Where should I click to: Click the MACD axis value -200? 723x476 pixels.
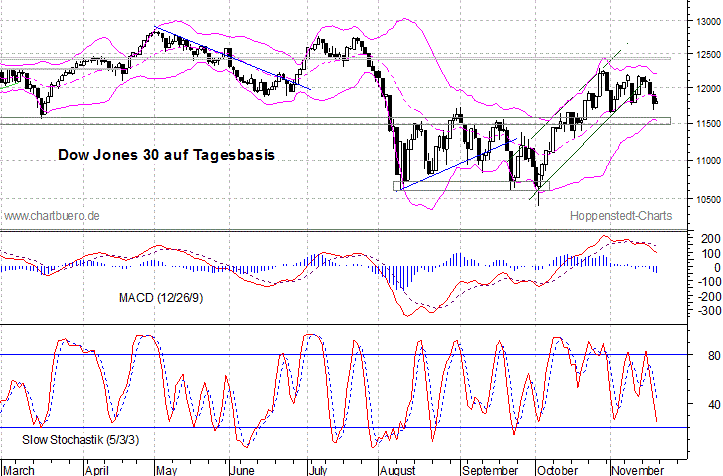(x=709, y=297)
